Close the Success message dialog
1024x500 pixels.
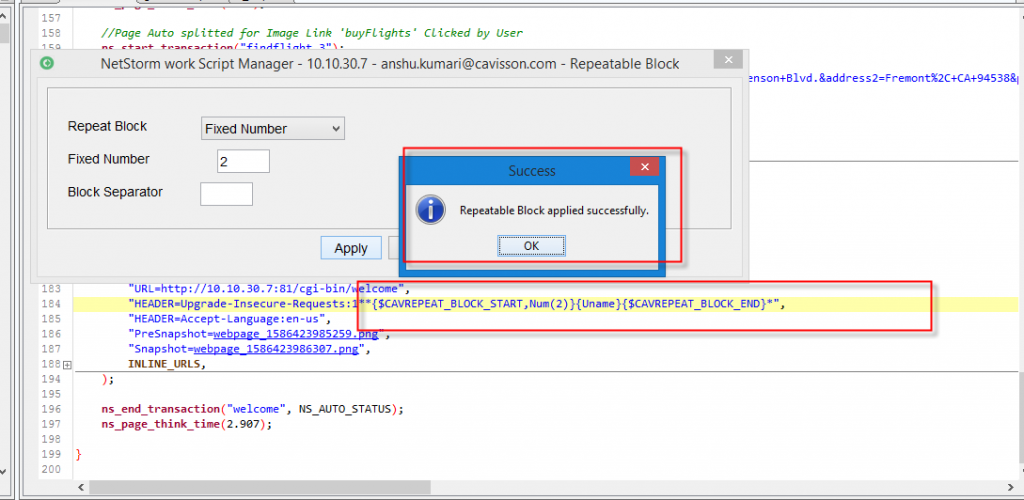click(645, 170)
